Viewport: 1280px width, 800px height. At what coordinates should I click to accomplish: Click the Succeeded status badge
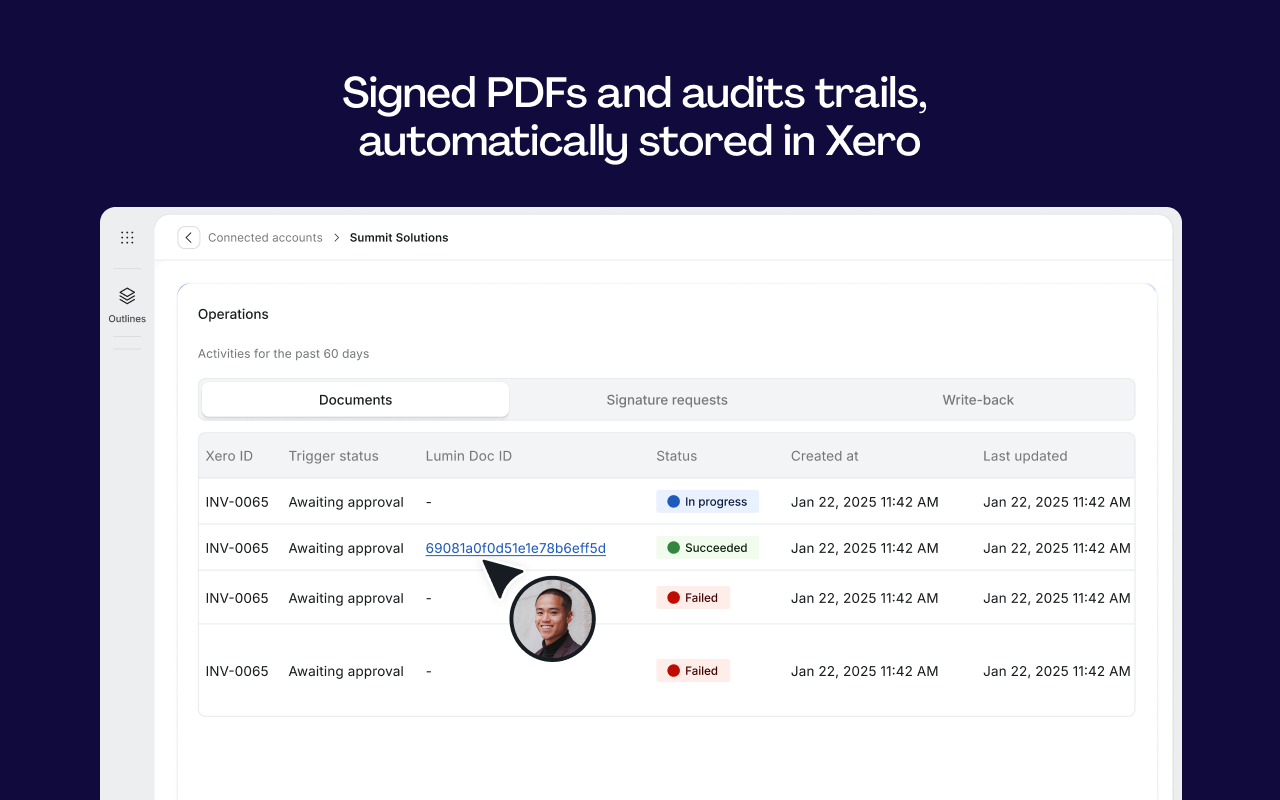pyautogui.click(x=708, y=548)
